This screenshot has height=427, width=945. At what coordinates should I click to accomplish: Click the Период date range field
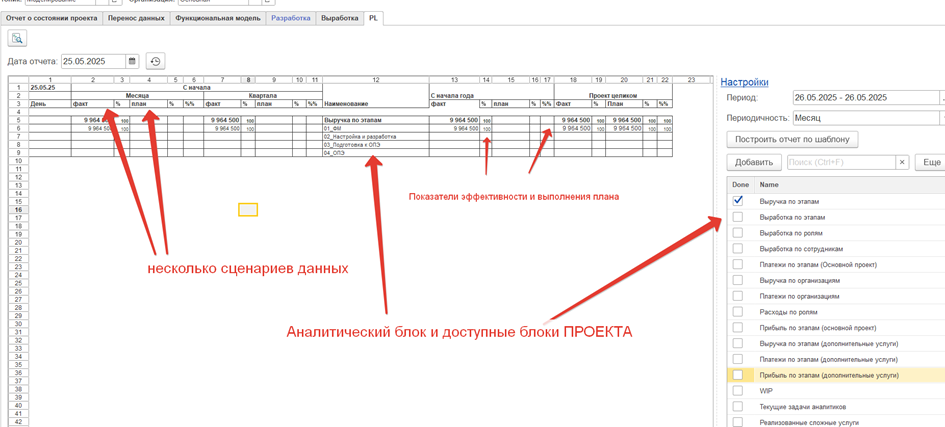coord(868,98)
